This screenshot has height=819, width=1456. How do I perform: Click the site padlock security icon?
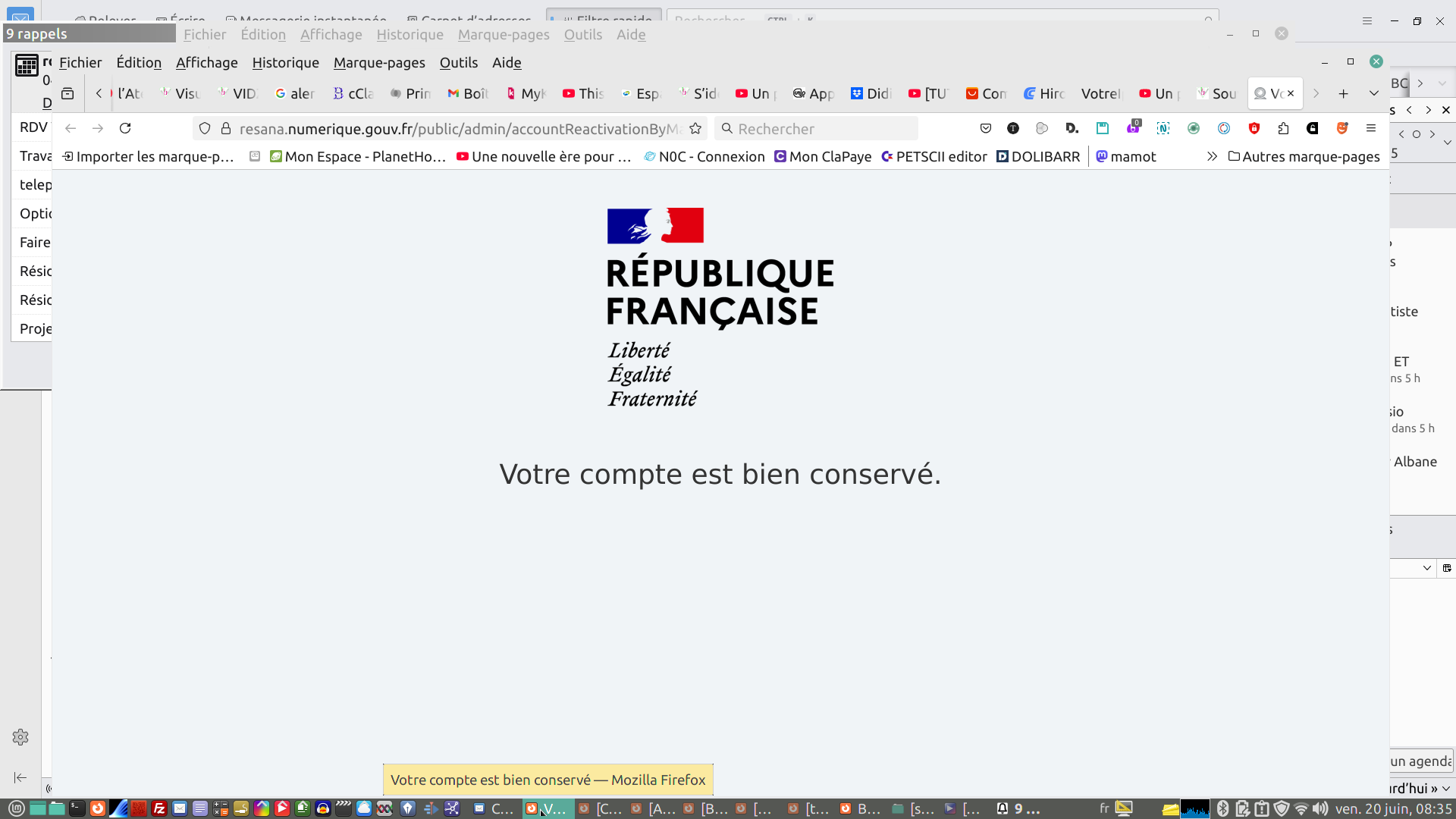pos(225,129)
